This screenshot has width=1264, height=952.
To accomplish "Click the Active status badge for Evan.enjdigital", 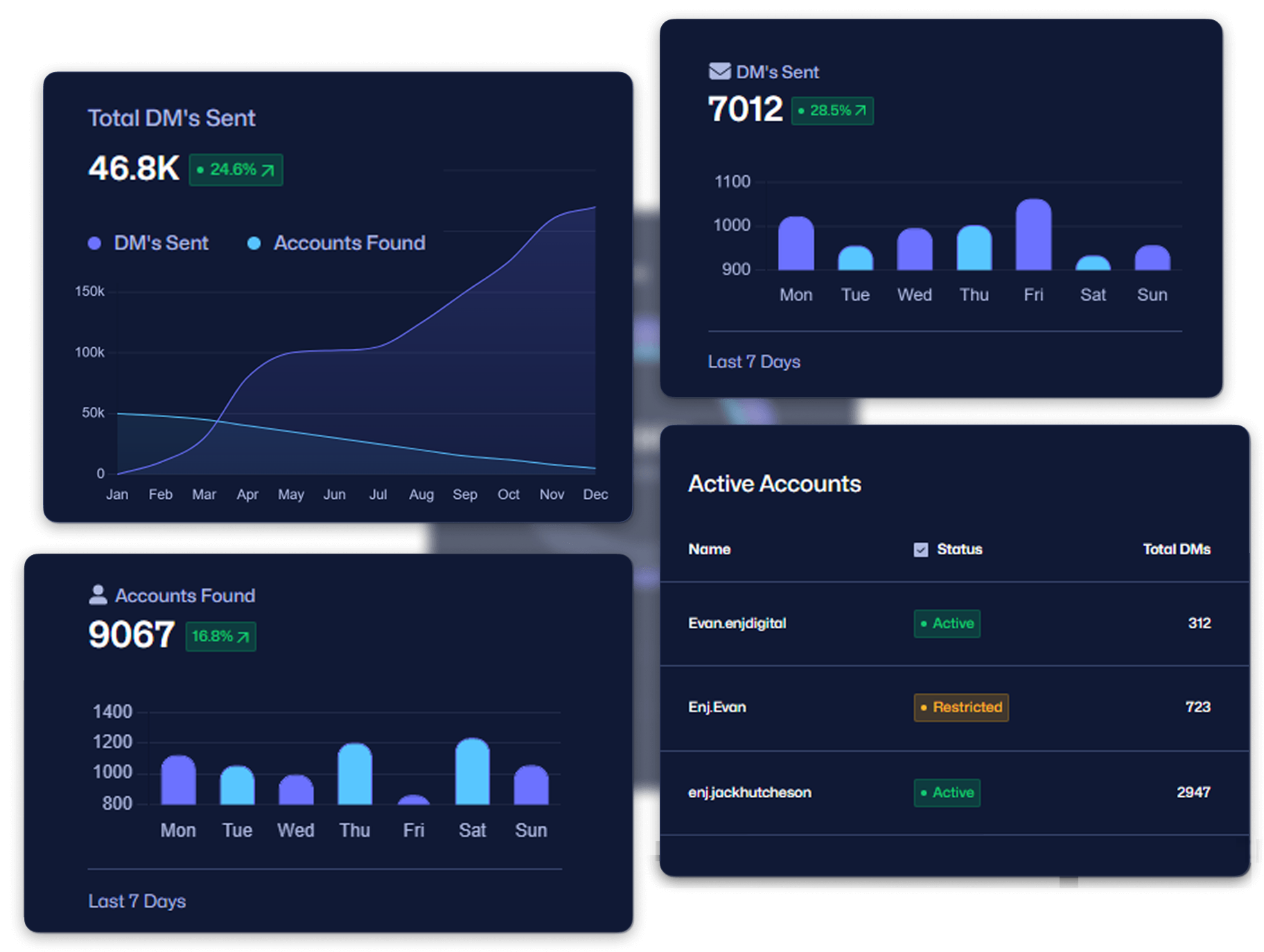I will coord(947,624).
